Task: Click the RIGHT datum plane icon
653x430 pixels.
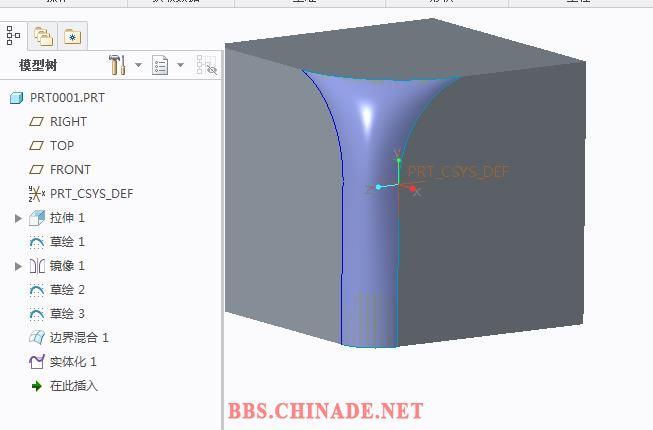Action: pos(36,122)
